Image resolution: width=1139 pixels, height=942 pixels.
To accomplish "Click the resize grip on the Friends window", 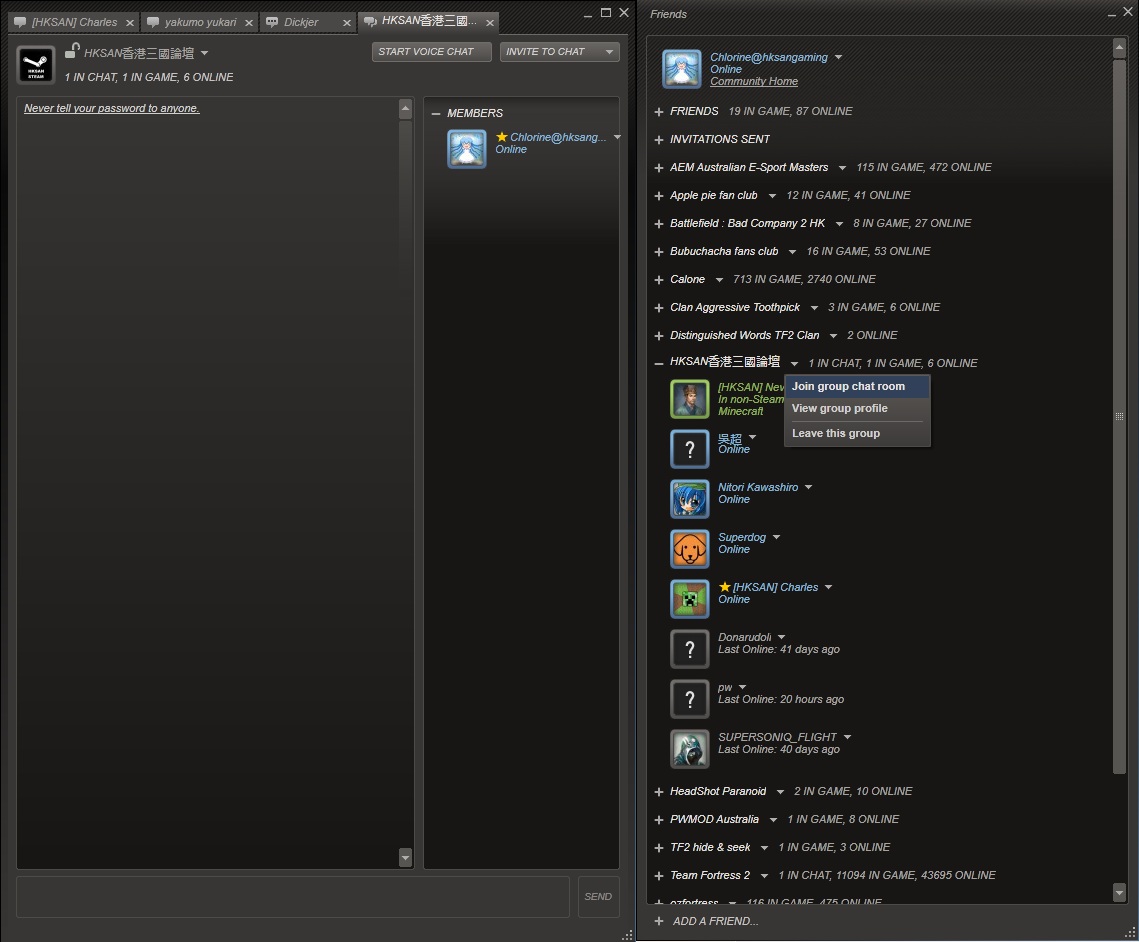I will [x=1130, y=933].
